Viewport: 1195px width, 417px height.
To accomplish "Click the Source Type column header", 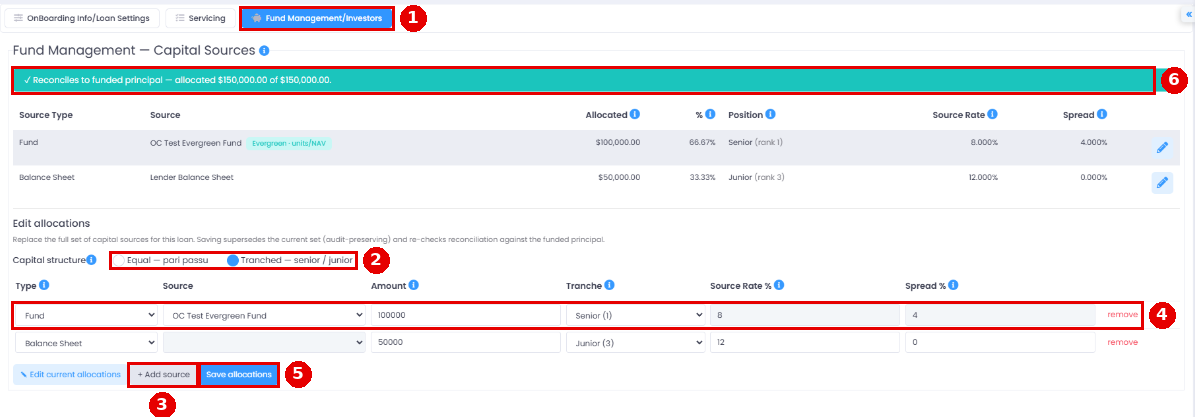I will (x=46, y=114).
